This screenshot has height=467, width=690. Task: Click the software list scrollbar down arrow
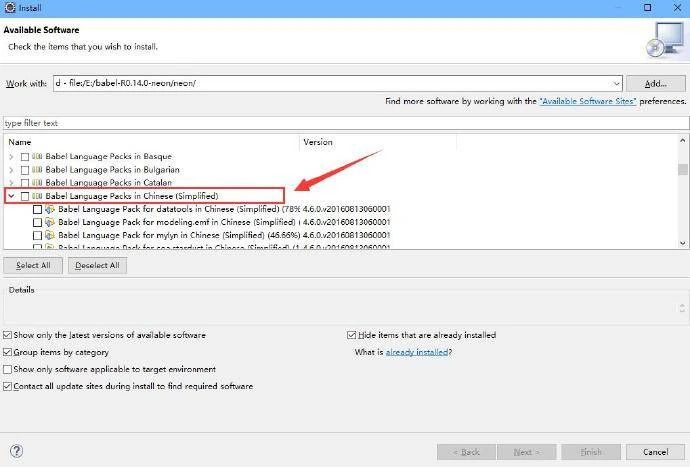pyautogui.click(x=683, y=243)
